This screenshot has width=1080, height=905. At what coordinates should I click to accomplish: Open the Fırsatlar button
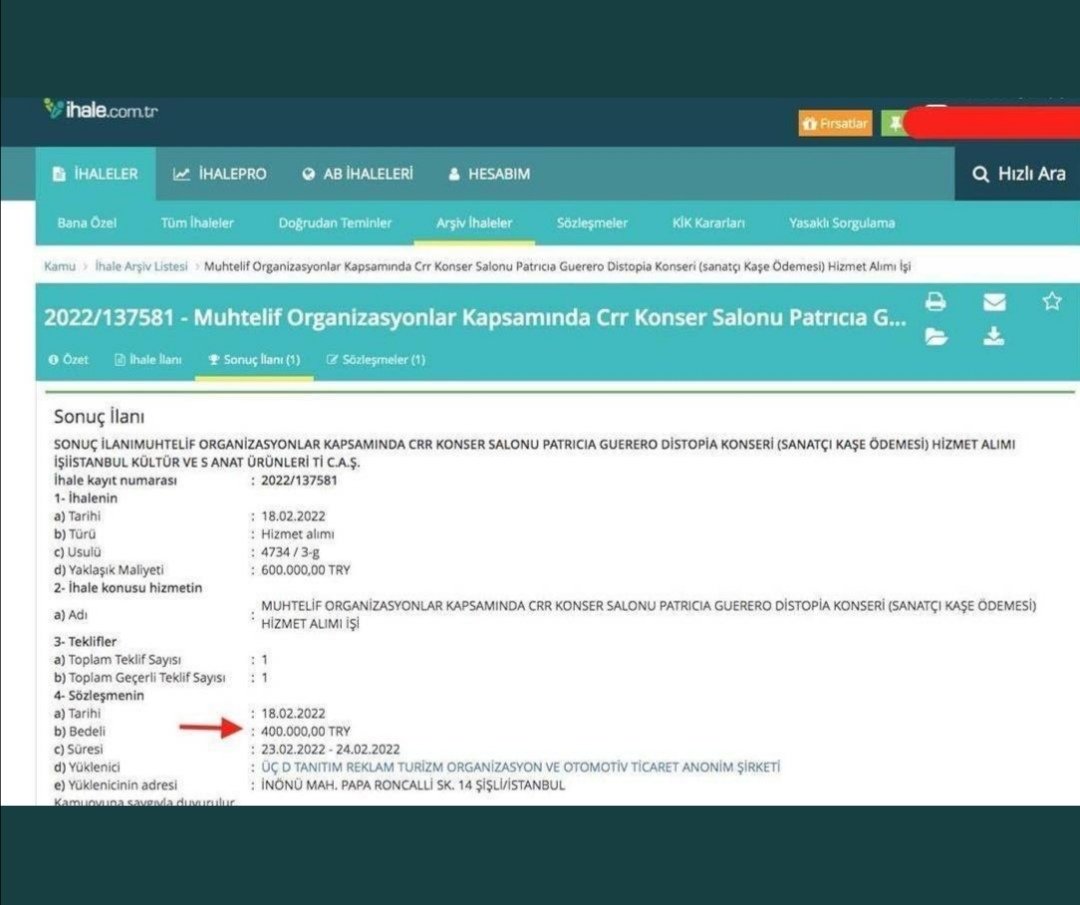(x=835, y=123)
